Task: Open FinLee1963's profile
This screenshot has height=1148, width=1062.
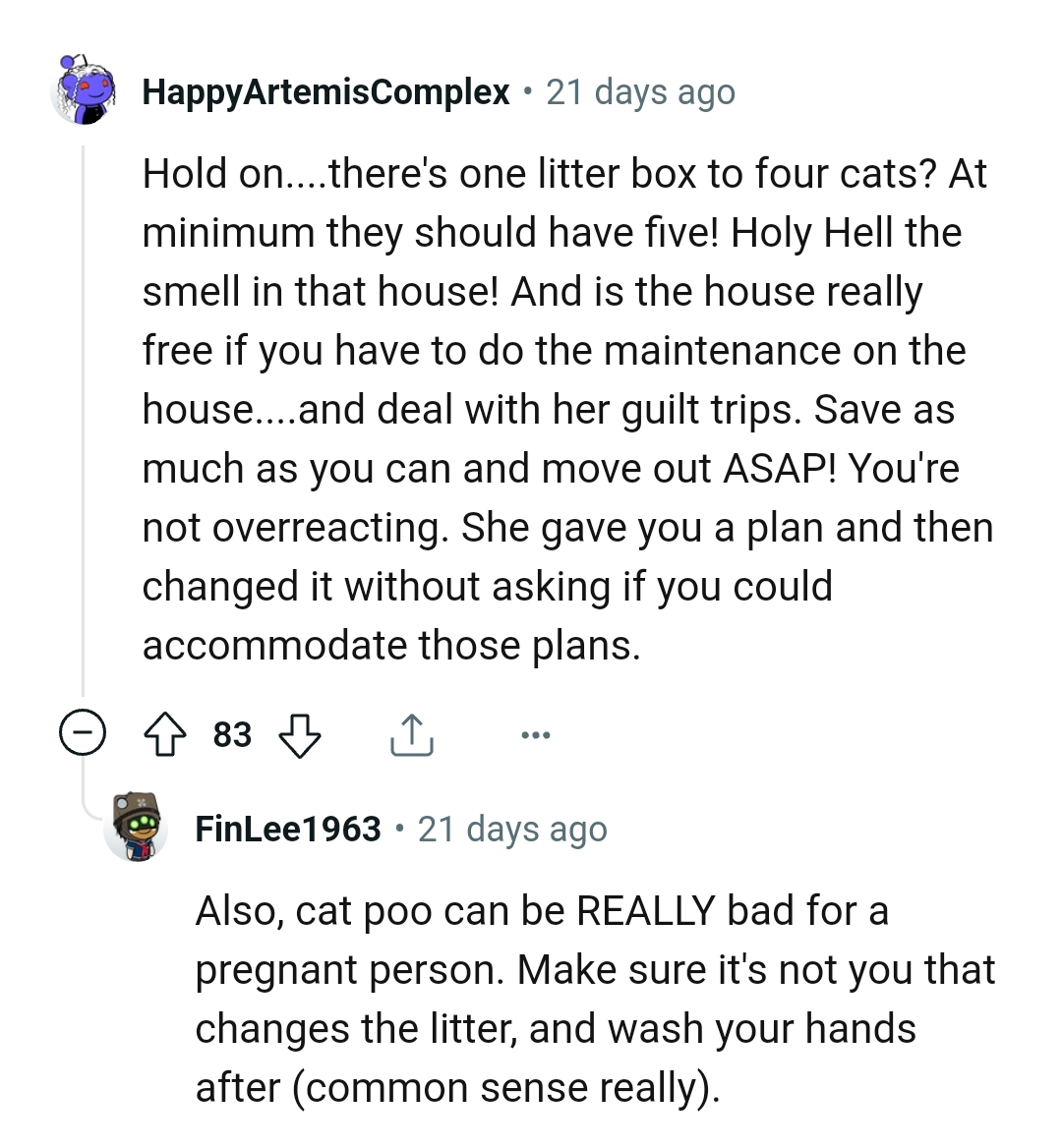Action: (x=287, y=829)
